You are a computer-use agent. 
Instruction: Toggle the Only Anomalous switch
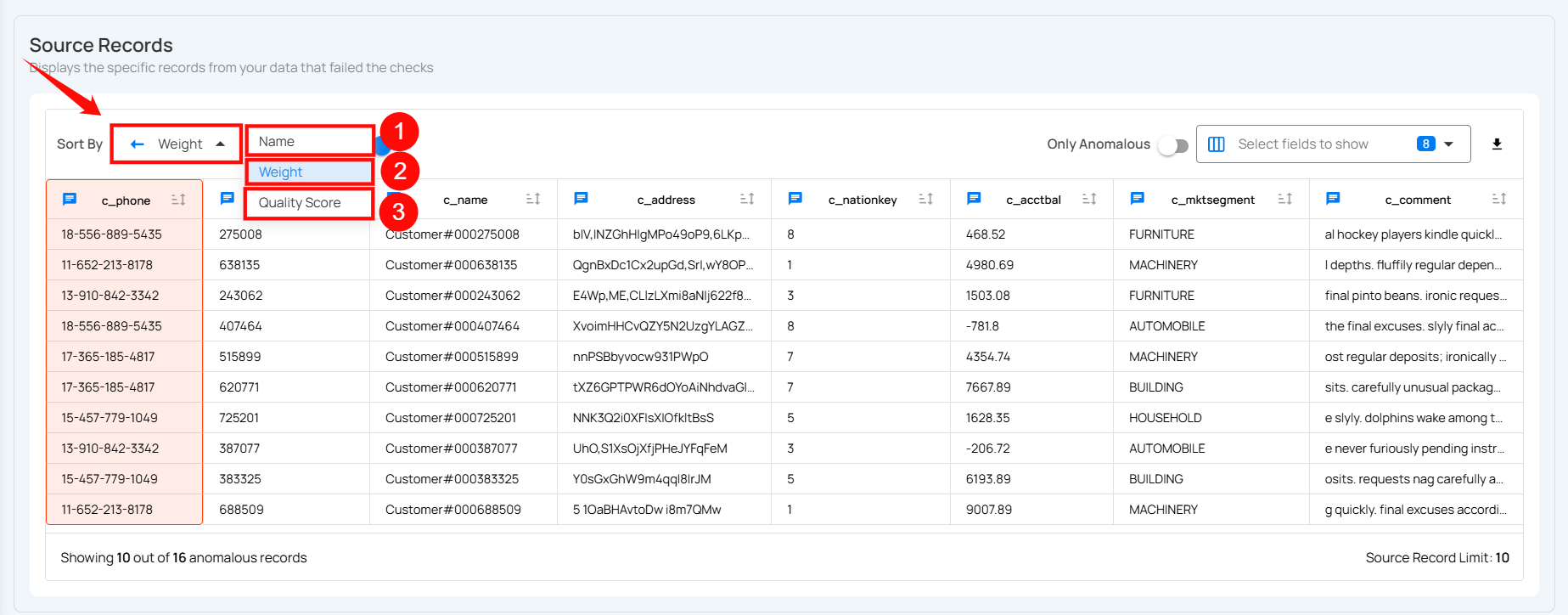pyautogui.click(x=1172, y=145)
